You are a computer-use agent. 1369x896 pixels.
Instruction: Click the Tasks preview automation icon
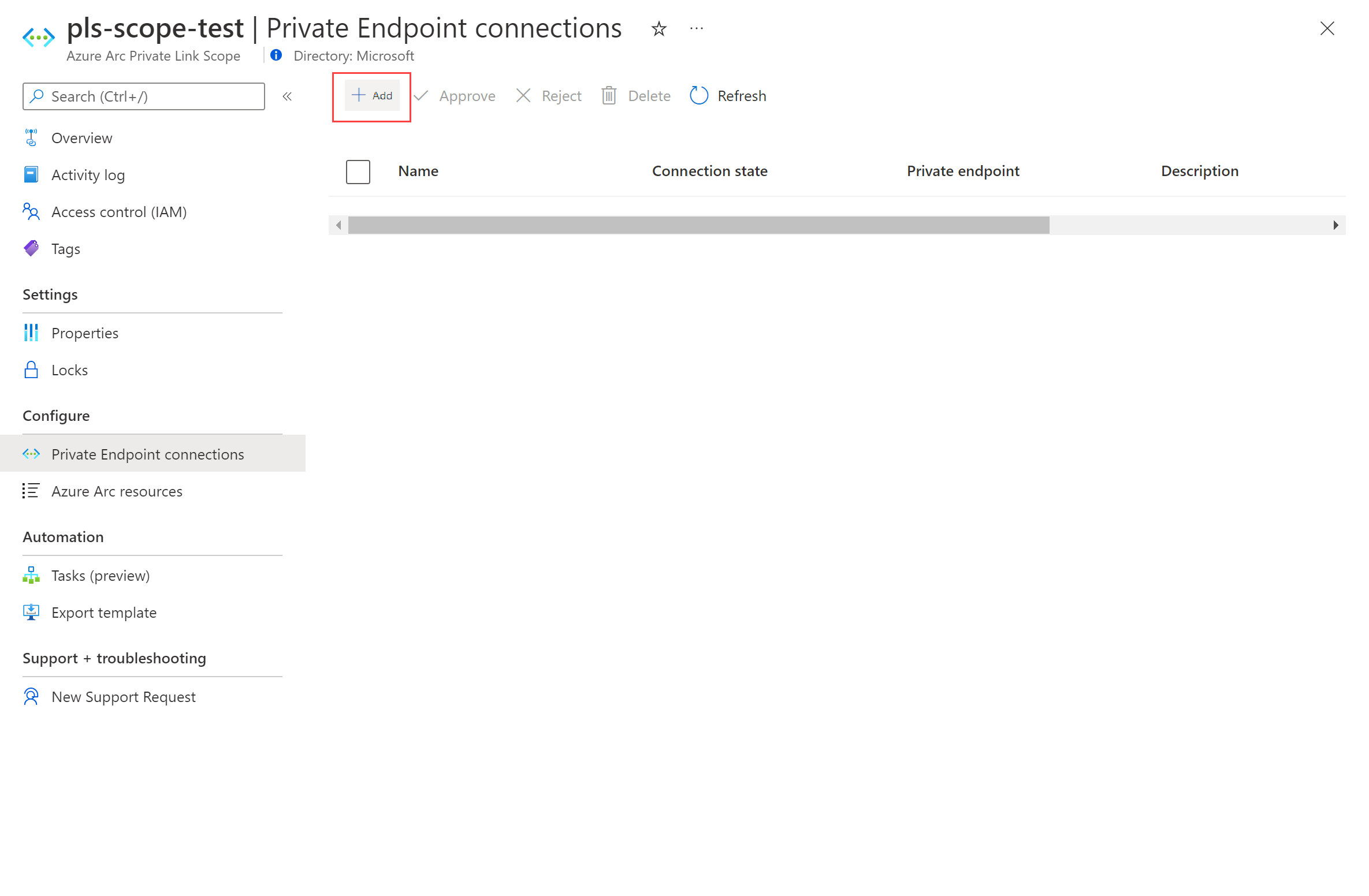[32, 575]
